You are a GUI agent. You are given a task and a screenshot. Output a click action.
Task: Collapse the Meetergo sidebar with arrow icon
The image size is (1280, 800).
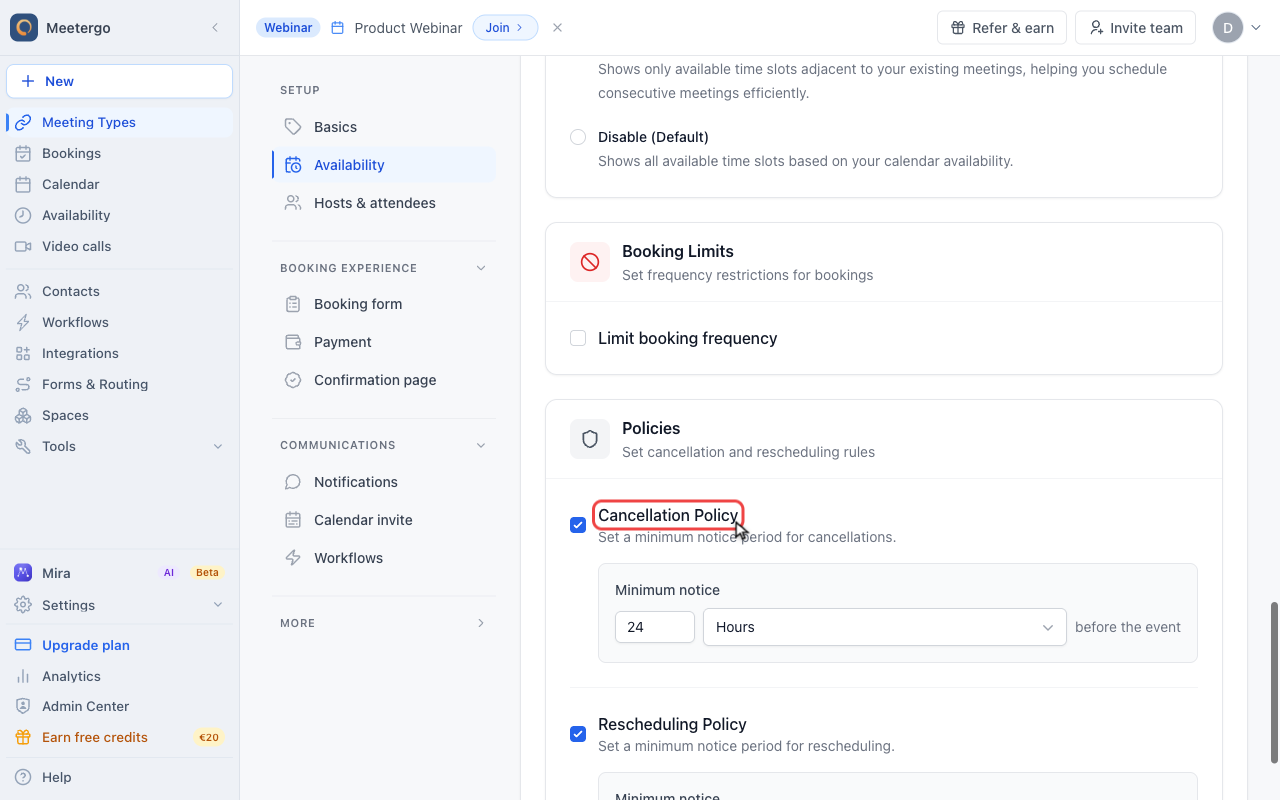click(x=215, y=28)
